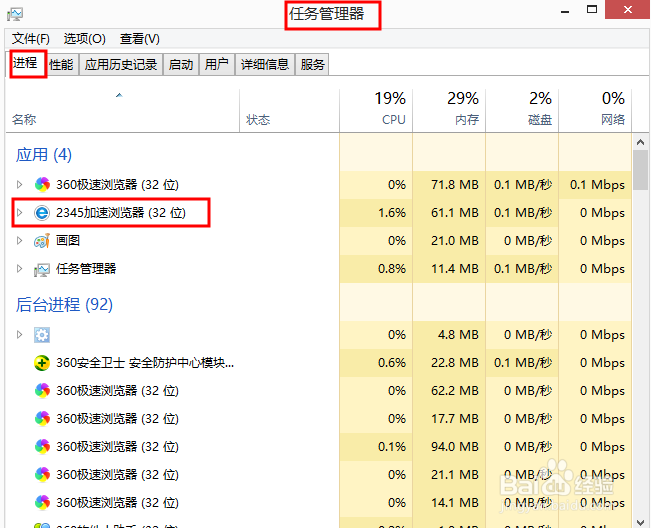Click the 2345加速浏览器 icon
Viewport: 651px width, 528px height.
pyautogui.click(x=42, y=213)
